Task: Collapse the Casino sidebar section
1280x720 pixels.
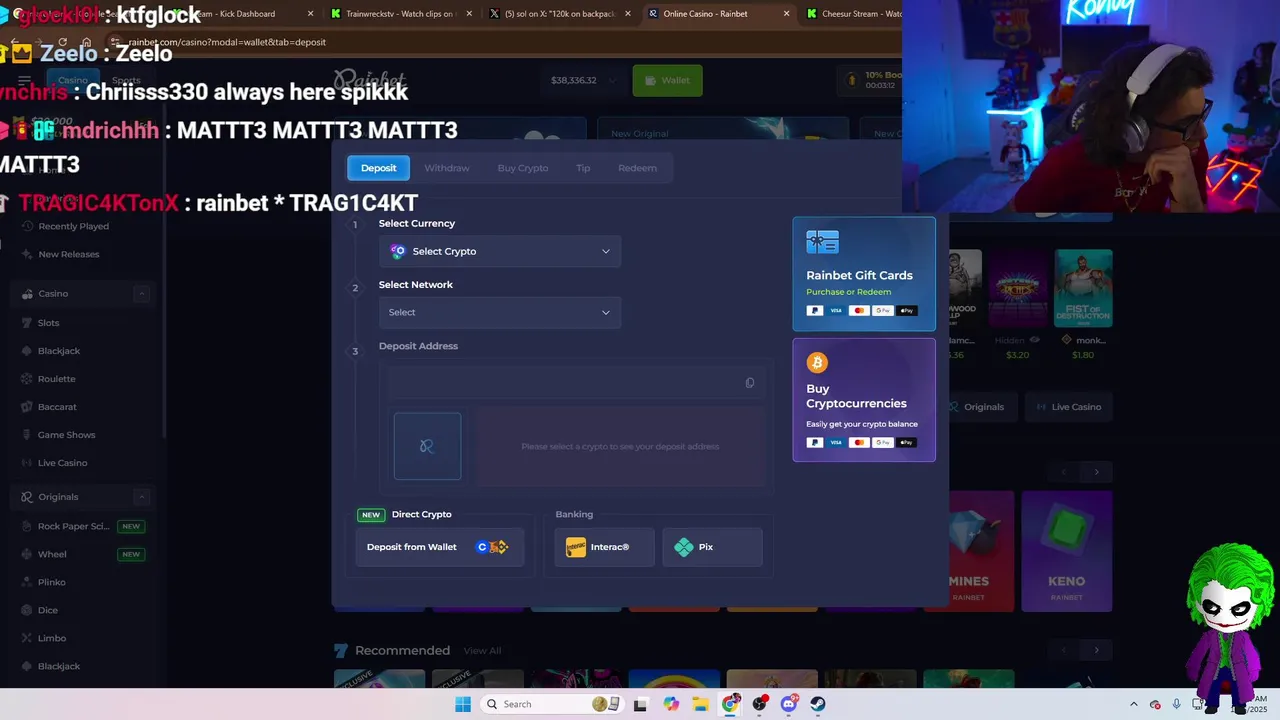Action: pyautogui.click(x=142, y=293)
